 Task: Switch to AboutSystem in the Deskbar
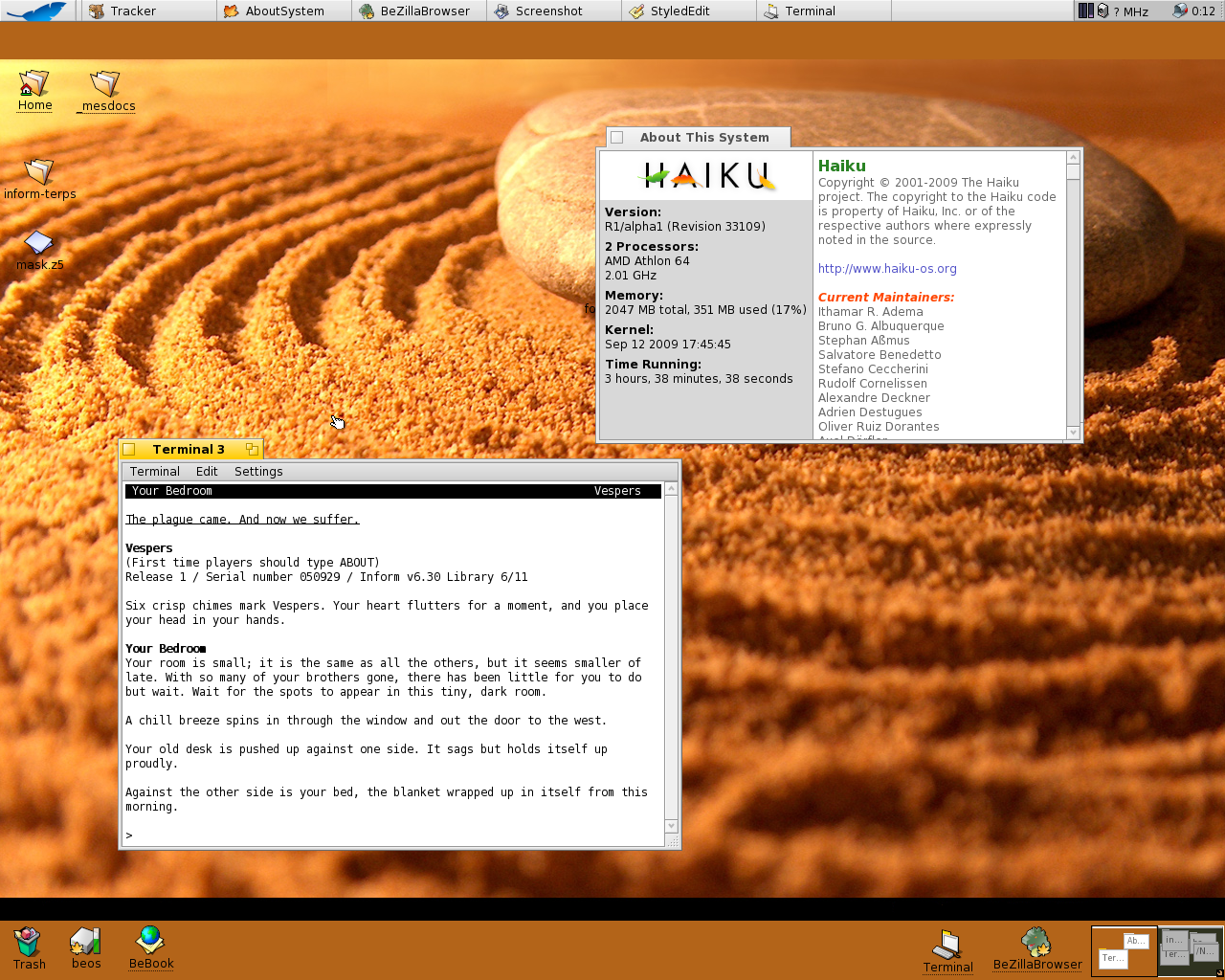tap(283, 11)
